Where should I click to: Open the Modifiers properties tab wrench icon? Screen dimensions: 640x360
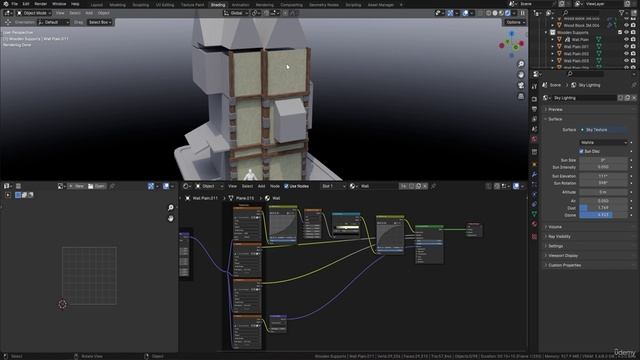click(534, 175)
